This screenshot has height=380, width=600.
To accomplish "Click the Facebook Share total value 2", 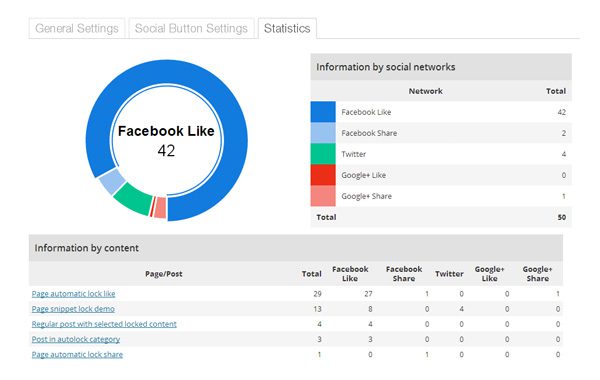I will pos(564,133).
